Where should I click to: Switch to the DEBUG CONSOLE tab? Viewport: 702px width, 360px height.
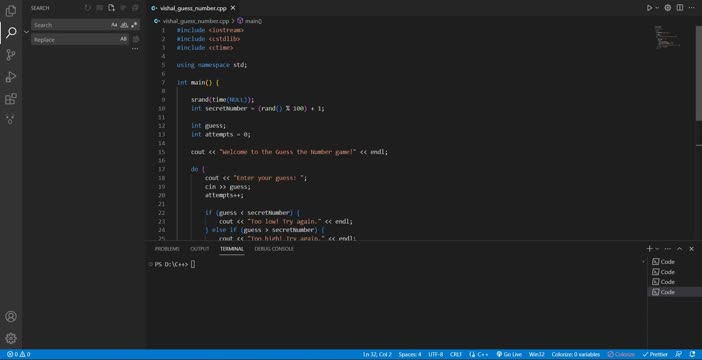click(x=274, y=249)
